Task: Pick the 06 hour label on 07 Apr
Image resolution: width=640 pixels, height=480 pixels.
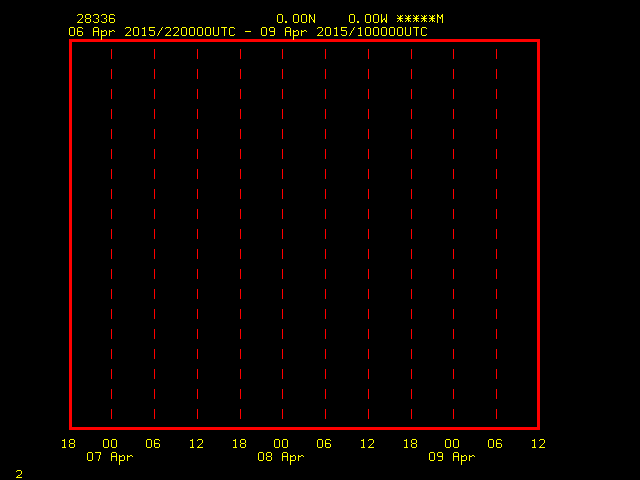Action: coord(153,444)
